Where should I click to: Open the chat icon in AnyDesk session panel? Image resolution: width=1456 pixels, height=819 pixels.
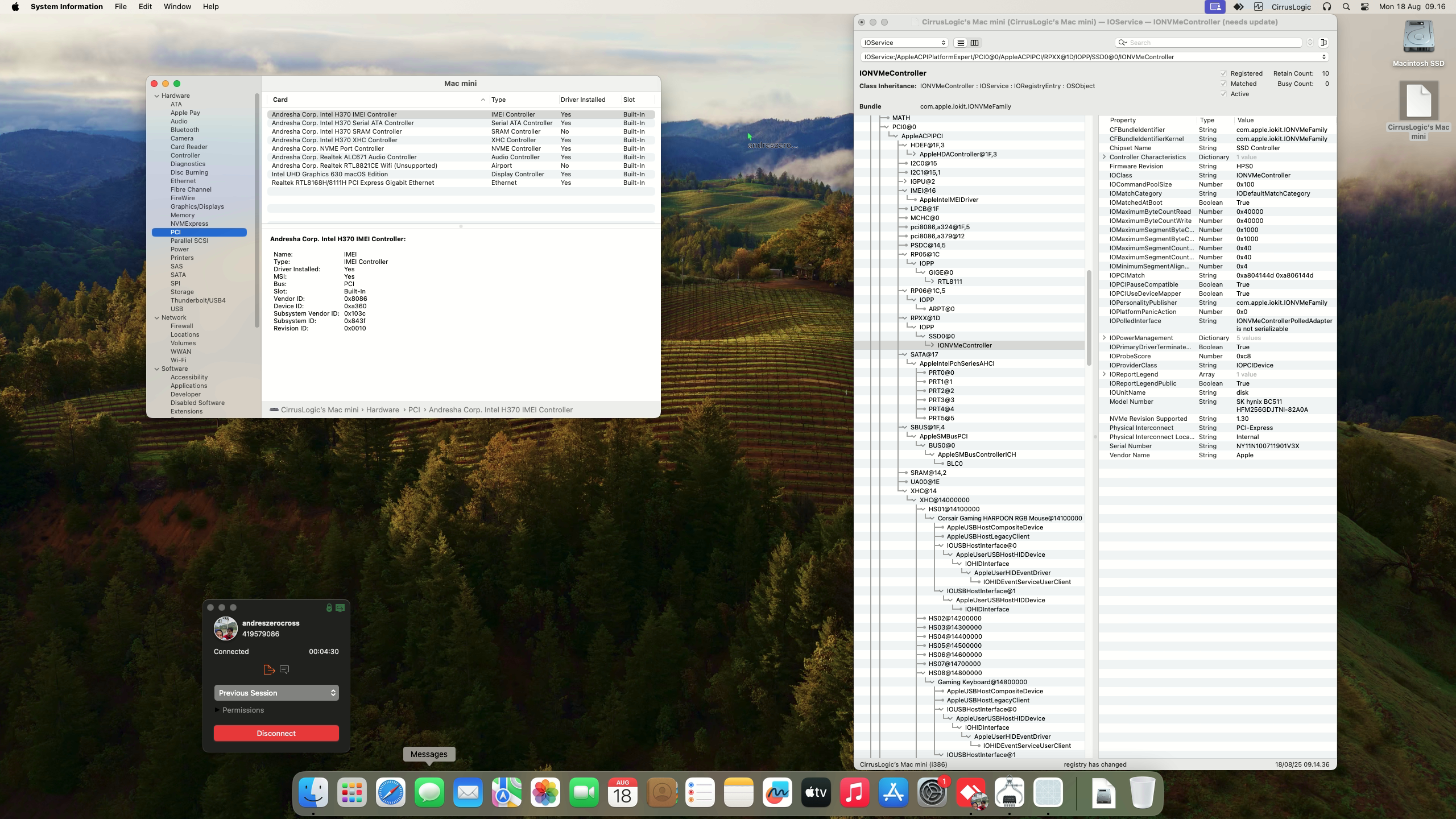tap(285, 669)
